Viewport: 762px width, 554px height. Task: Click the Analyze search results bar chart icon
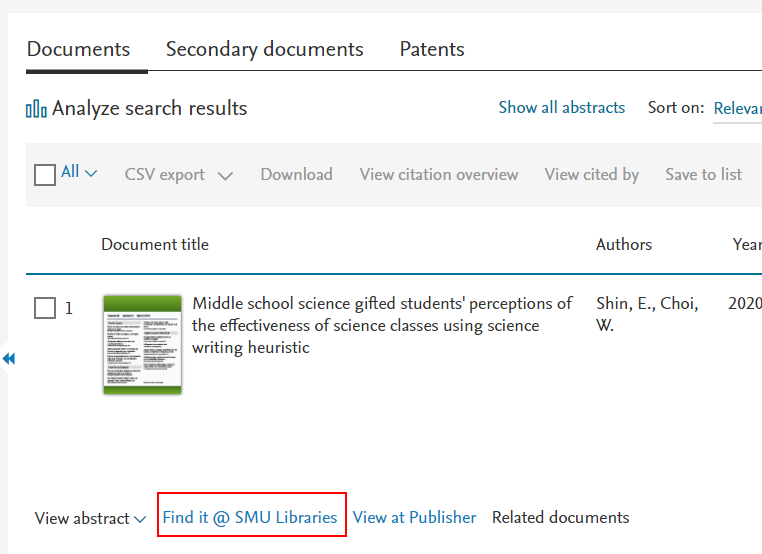point(36,109)
